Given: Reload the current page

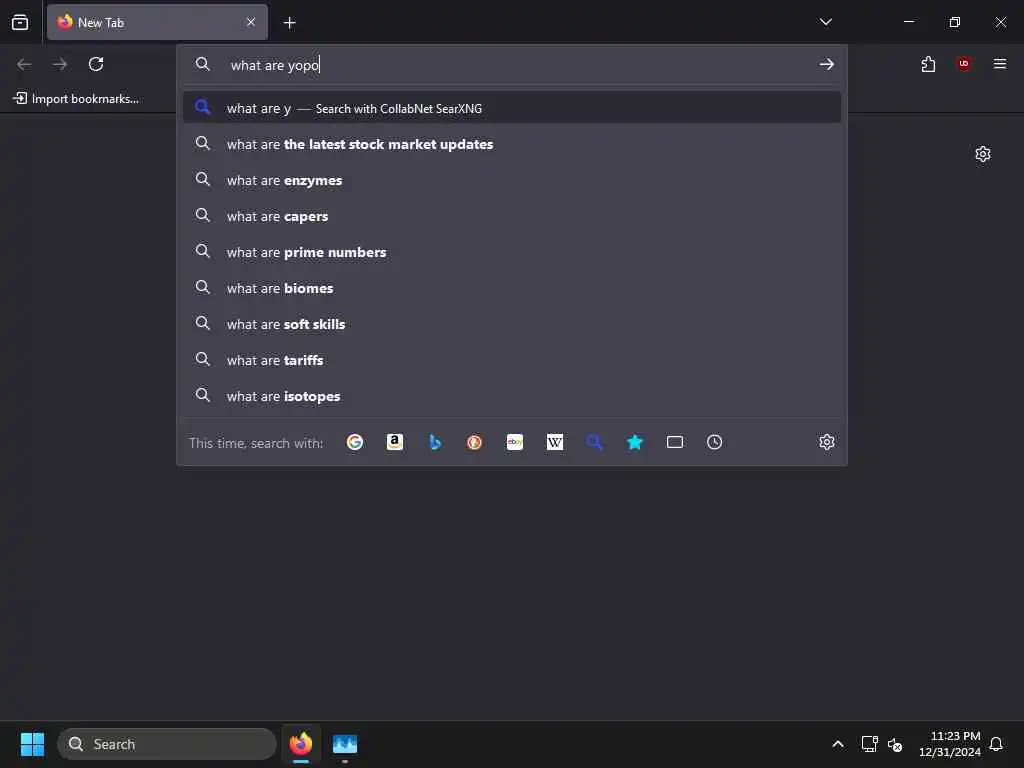Looking at the screenshot, I should [96, 64].
